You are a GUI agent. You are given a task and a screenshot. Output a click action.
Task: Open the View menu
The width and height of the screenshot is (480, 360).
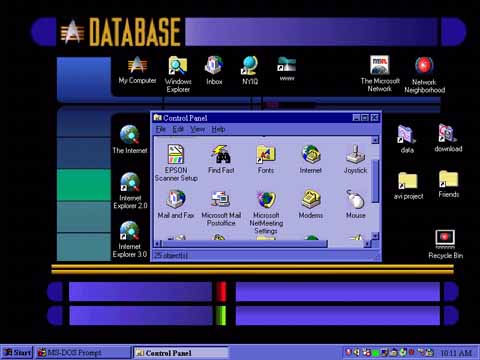click(197, 129)
